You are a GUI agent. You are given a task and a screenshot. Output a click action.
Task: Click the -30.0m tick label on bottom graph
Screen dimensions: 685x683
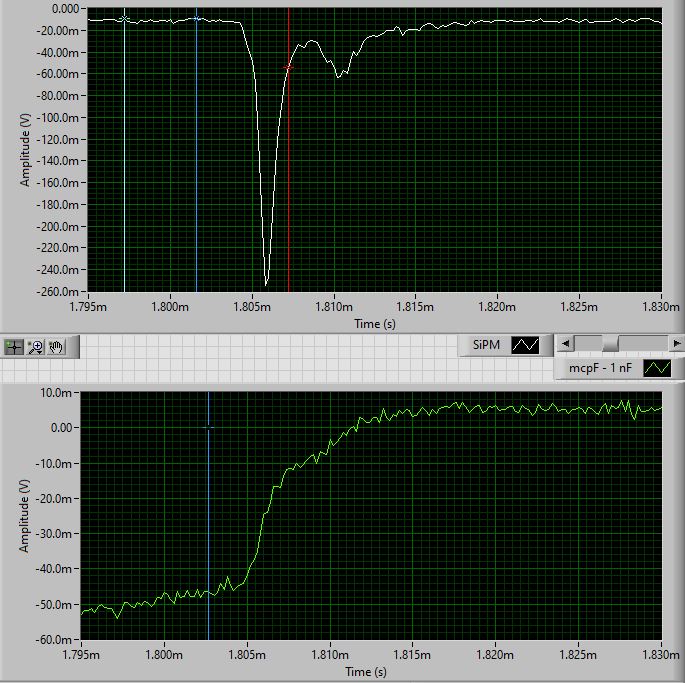pyautogui.click(x=53, y=534)
